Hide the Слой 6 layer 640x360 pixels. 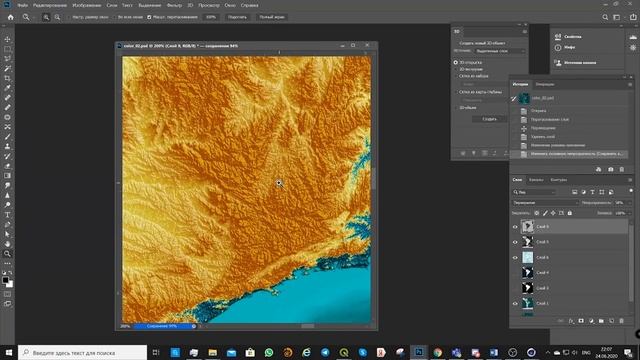coord(515,258)
